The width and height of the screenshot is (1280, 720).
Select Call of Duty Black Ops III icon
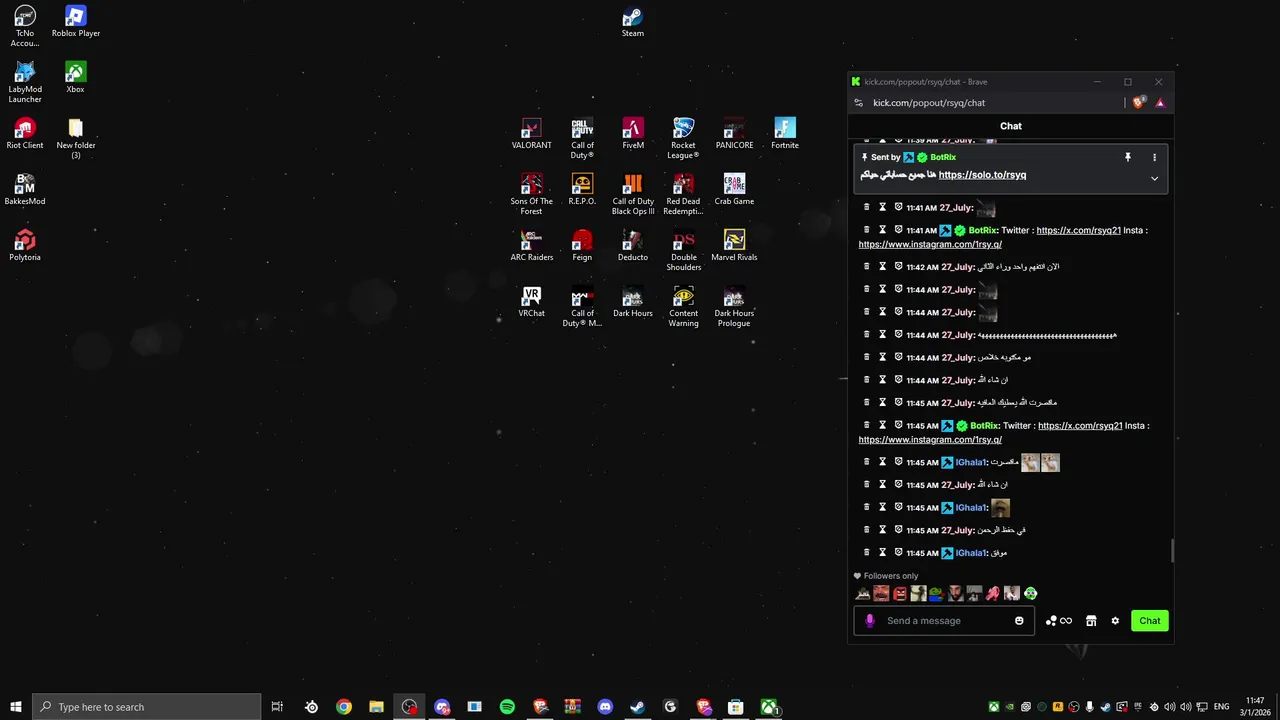tap(633, 195)
